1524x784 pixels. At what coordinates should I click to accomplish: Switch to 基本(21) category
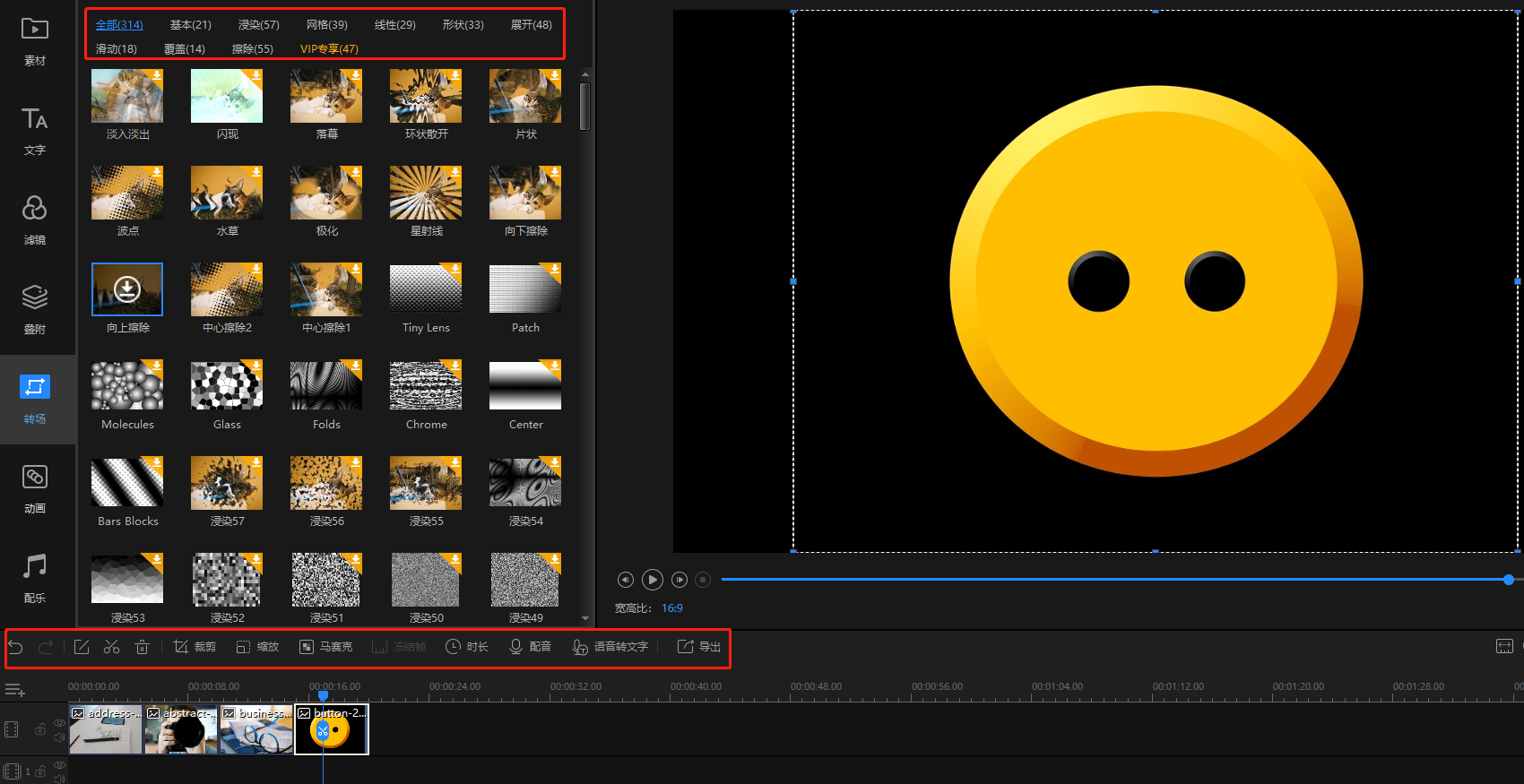click(191, 25)
